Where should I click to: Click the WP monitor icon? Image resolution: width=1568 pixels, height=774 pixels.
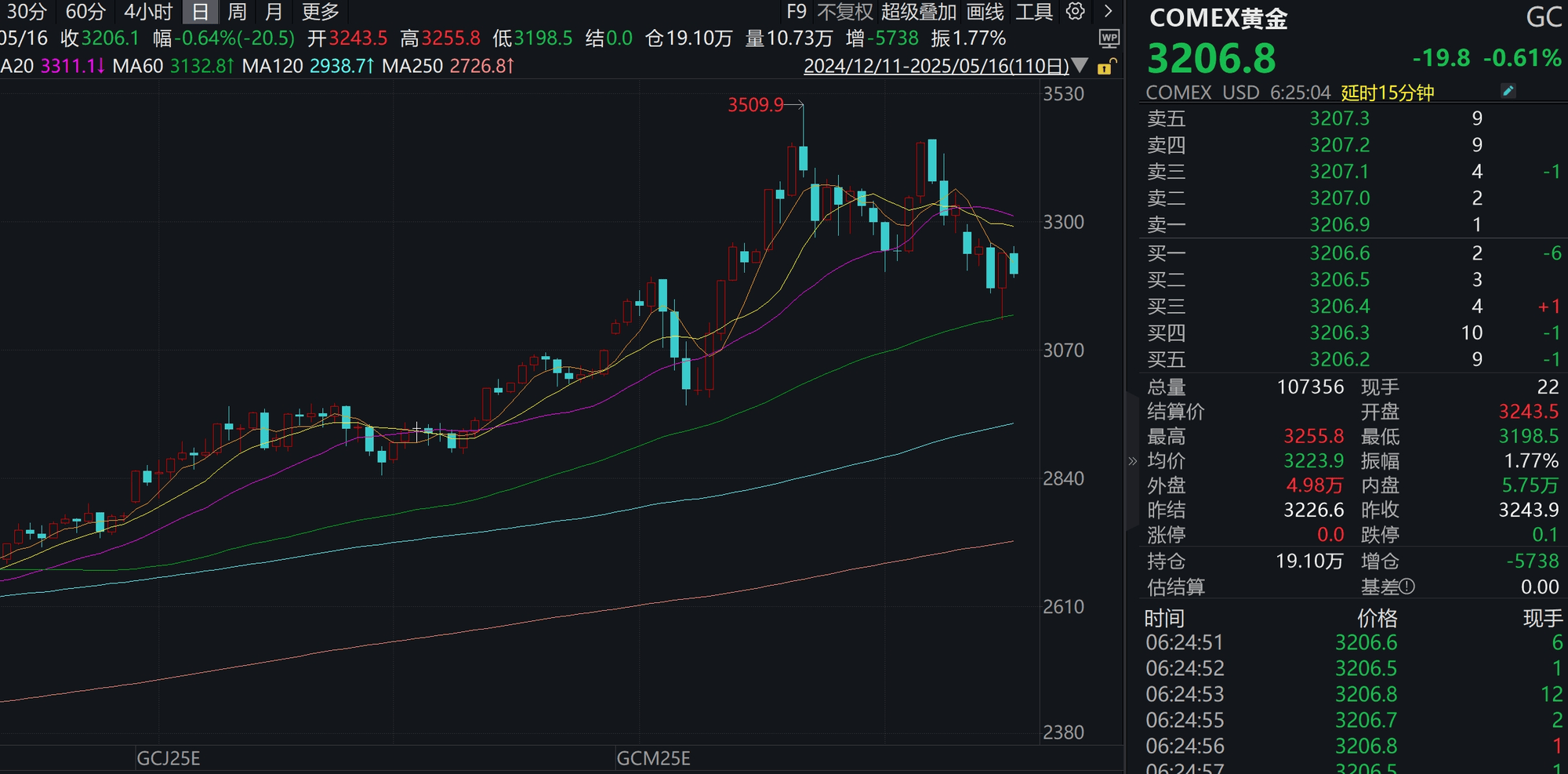[x=1109, y=38]
